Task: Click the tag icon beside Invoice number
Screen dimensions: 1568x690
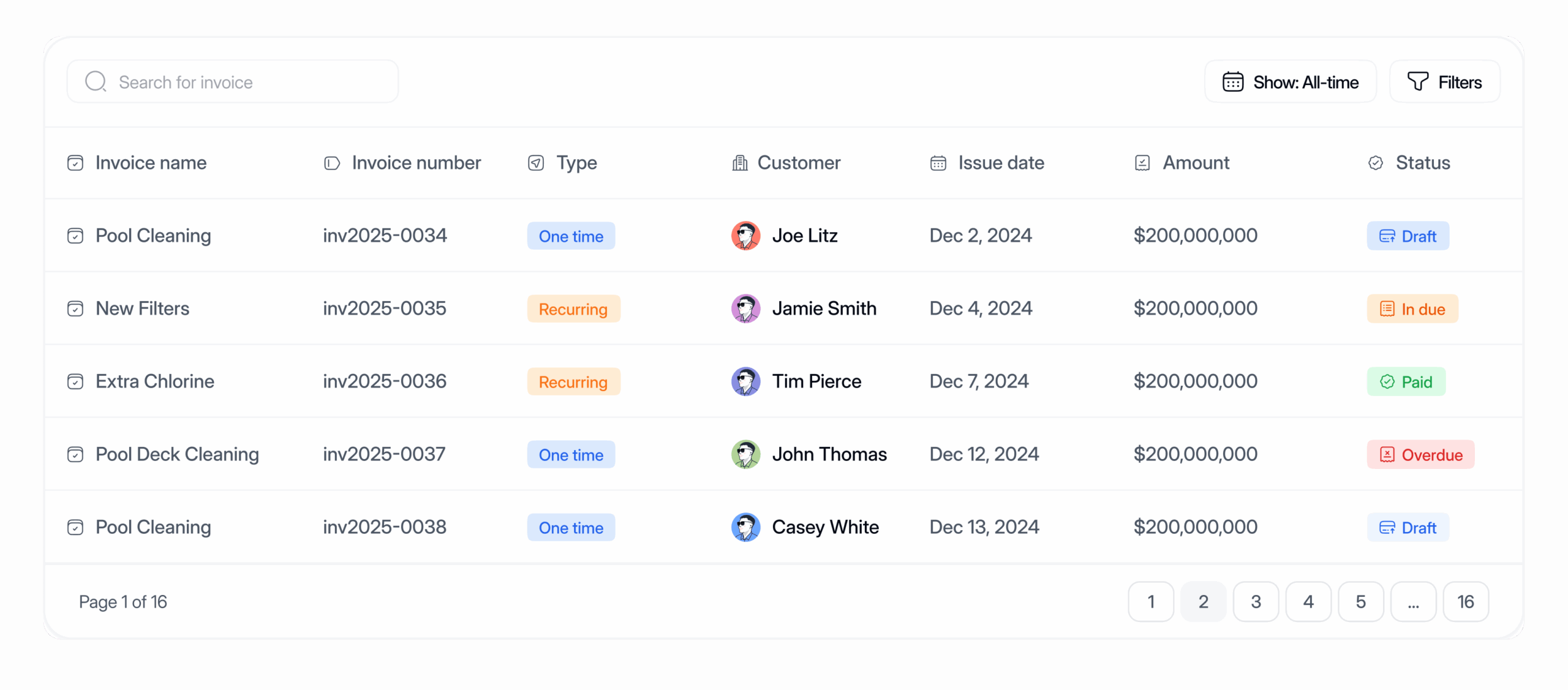Action: click(x=331, y=163)
